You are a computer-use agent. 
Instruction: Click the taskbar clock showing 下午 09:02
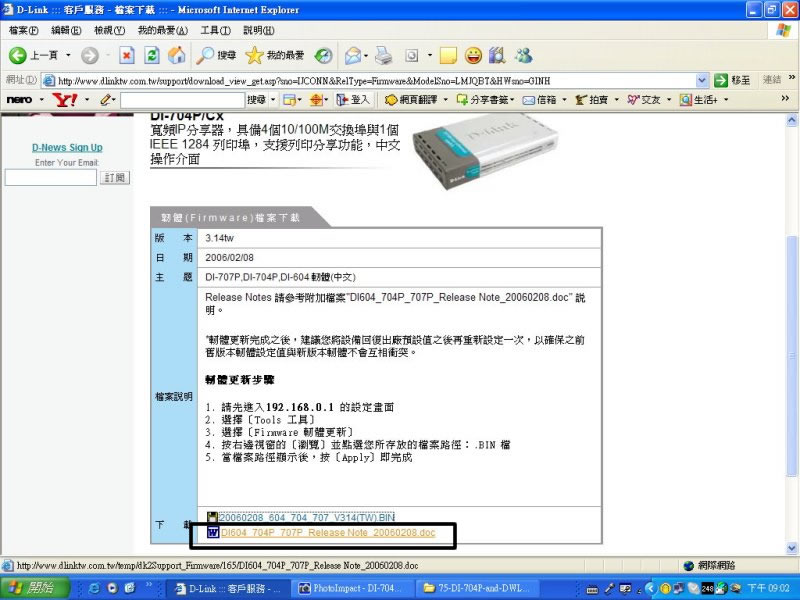[768, 588]
